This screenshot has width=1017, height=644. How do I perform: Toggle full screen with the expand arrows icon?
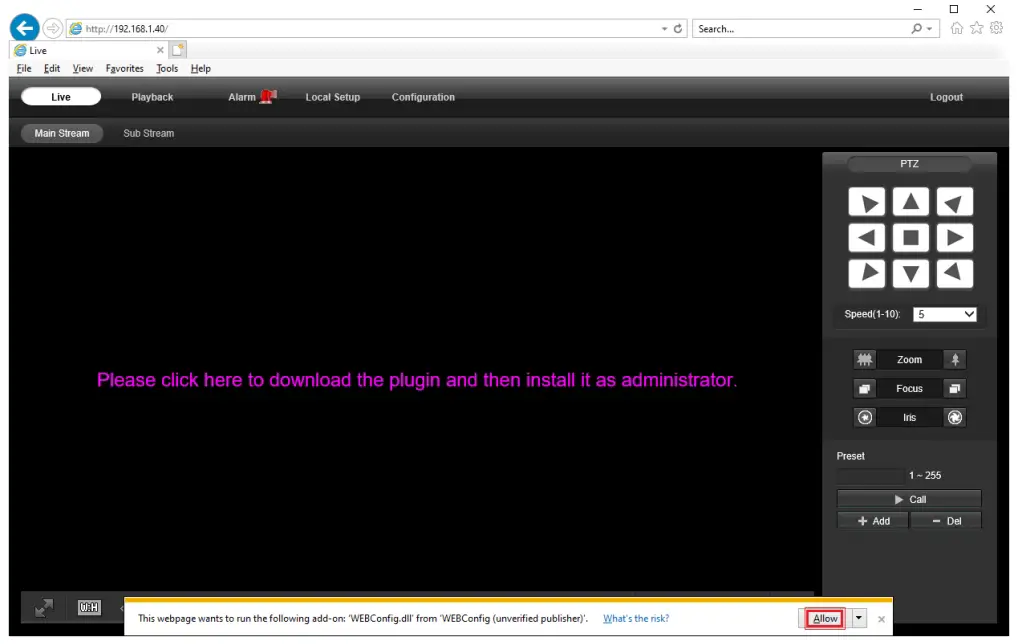tap(44, 608)
